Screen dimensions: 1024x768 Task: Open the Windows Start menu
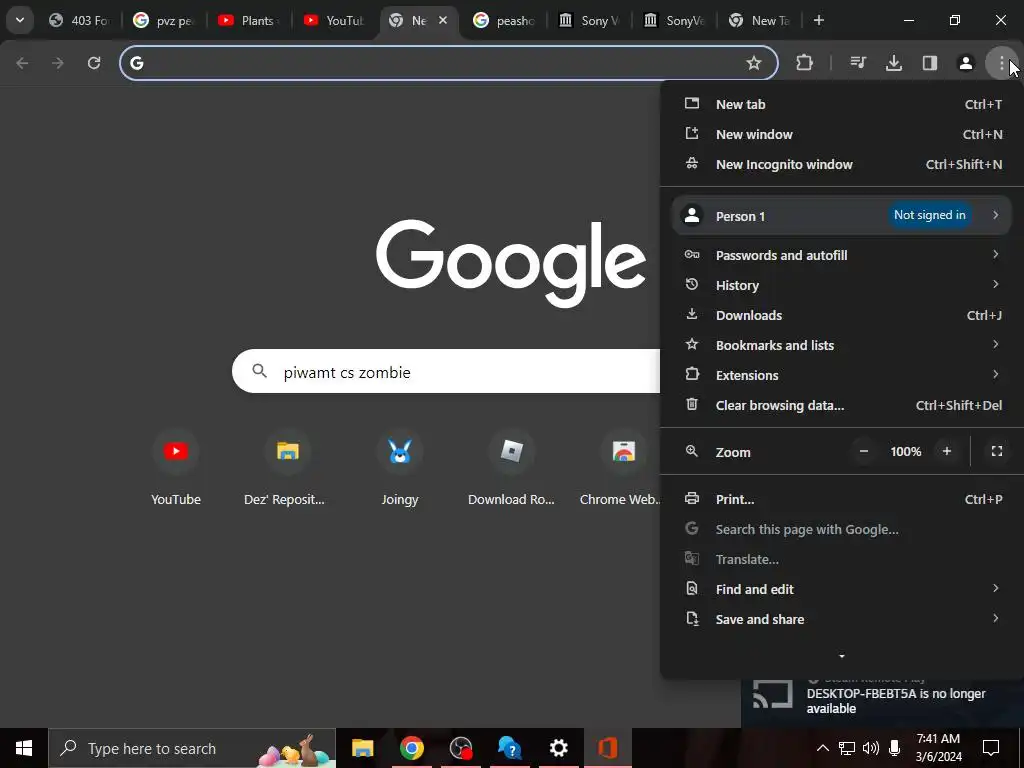[x=24, y=748]
